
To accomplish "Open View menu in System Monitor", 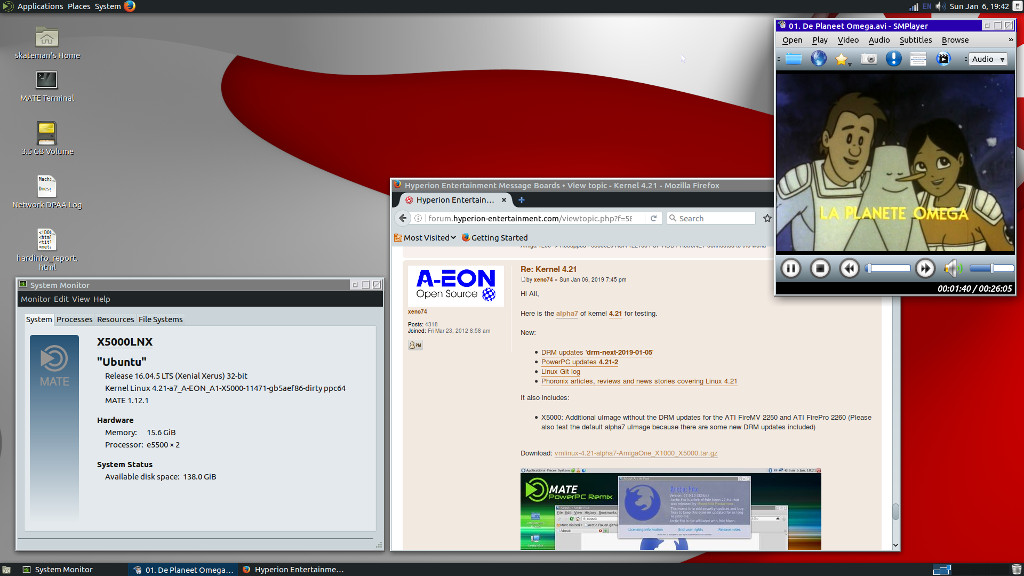I will click(80, 299).
